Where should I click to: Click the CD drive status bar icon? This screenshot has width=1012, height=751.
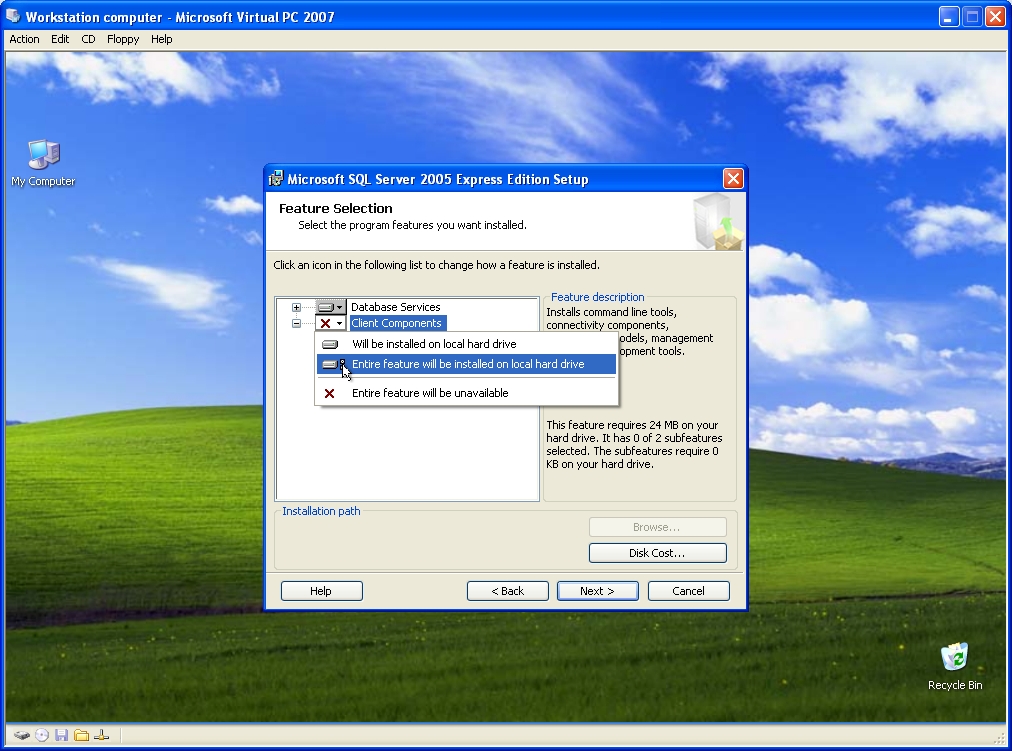(x=42, y=735)
